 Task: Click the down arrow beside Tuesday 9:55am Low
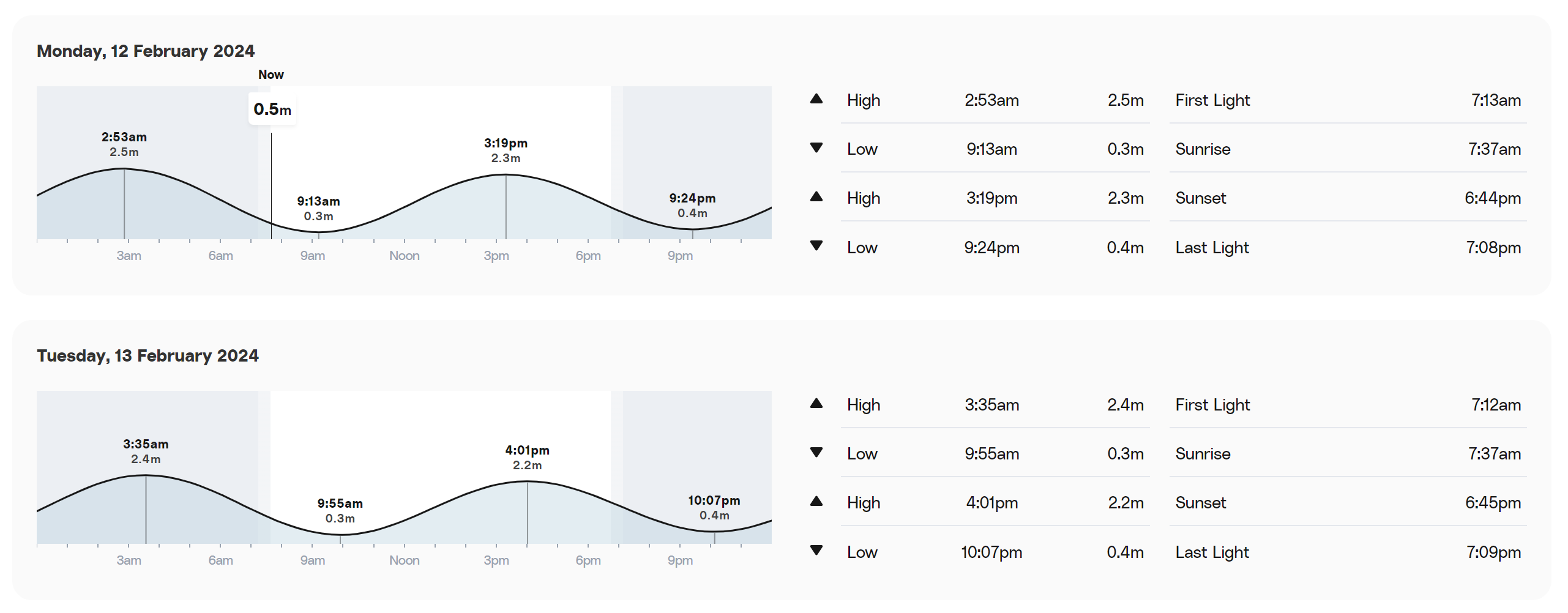[816, 453]
